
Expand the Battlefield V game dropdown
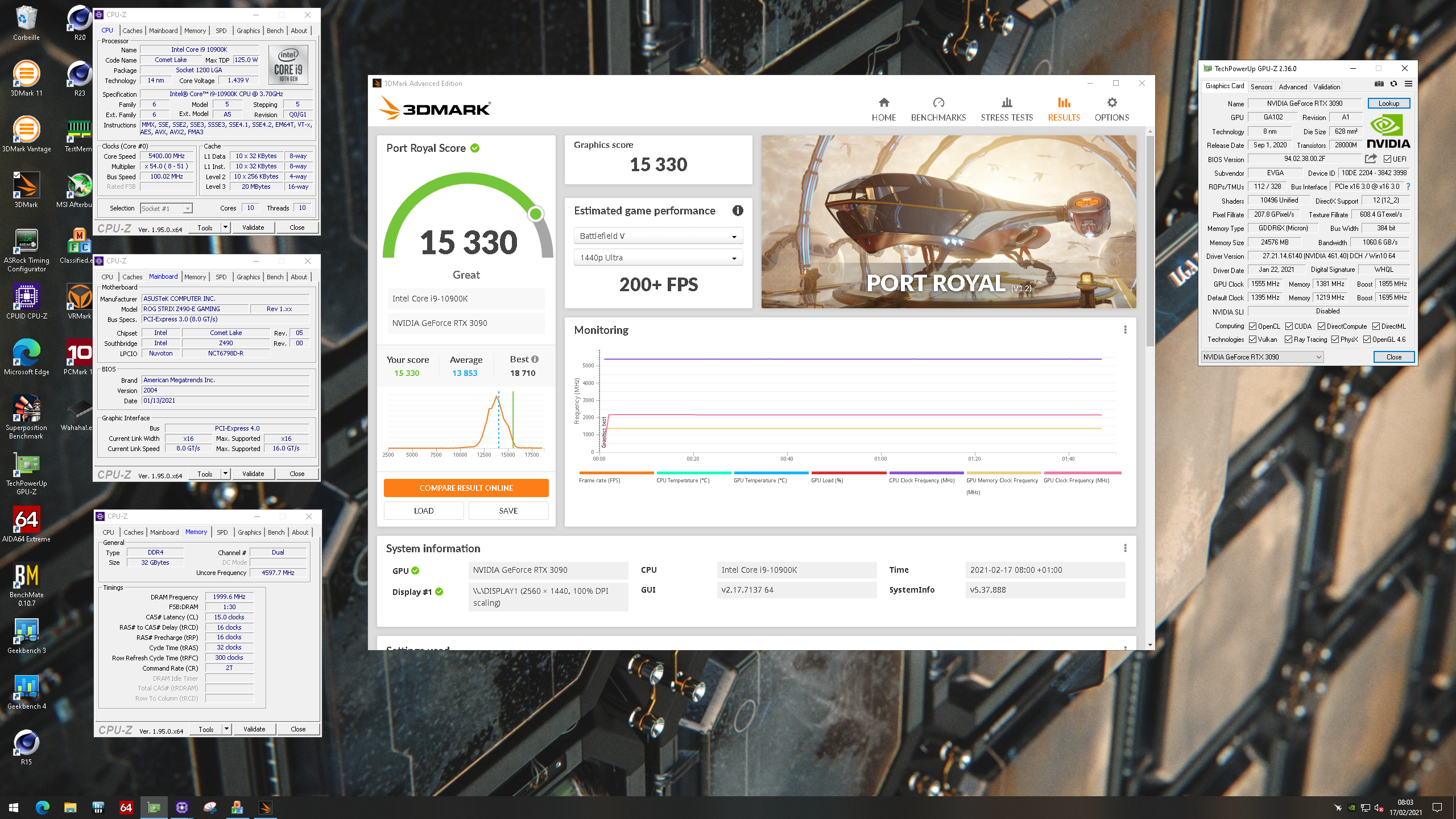point(658,236)
